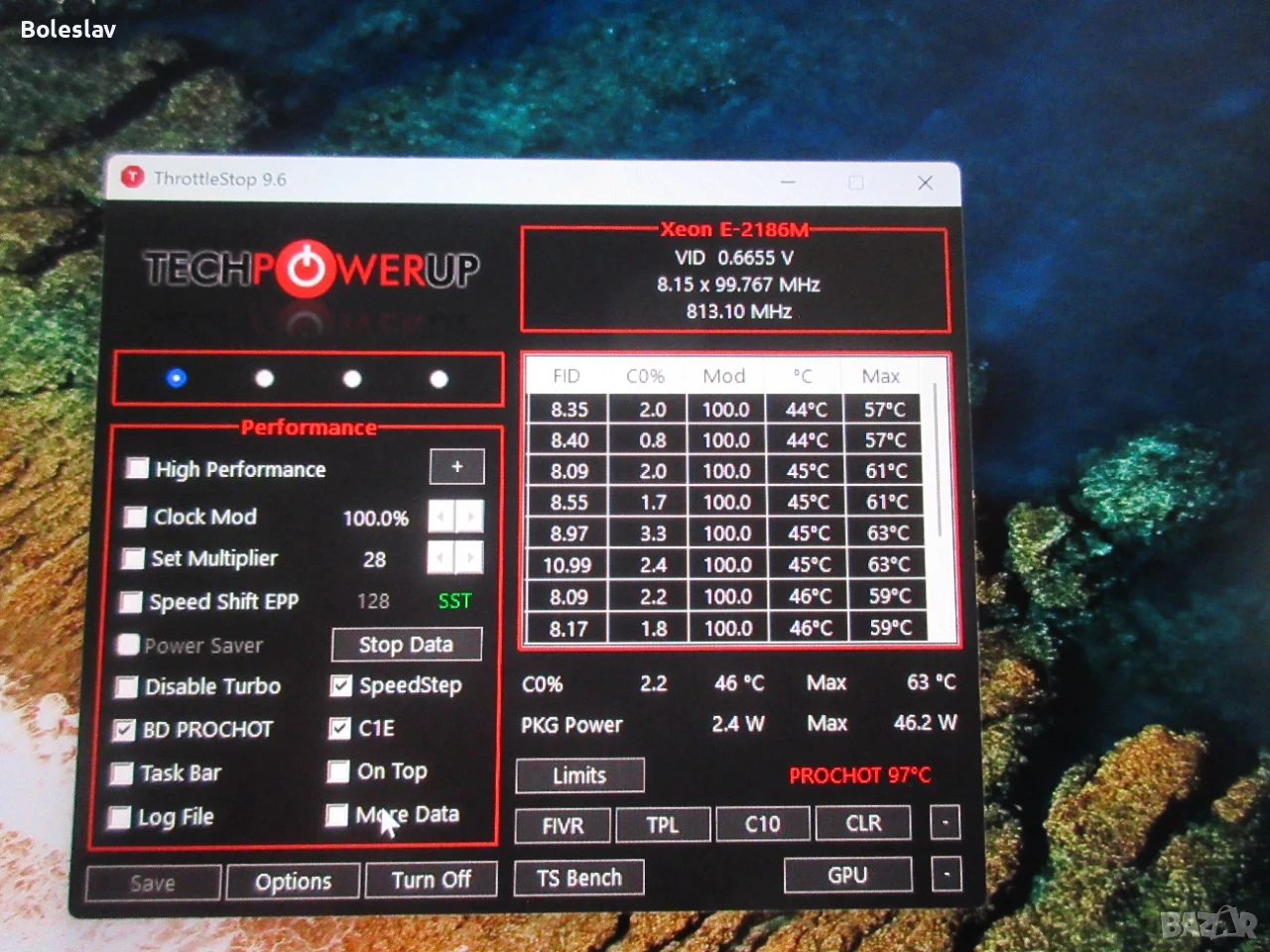Click the minus button next to GPU
Screen dimensions: 1270x952
[948, 875]
